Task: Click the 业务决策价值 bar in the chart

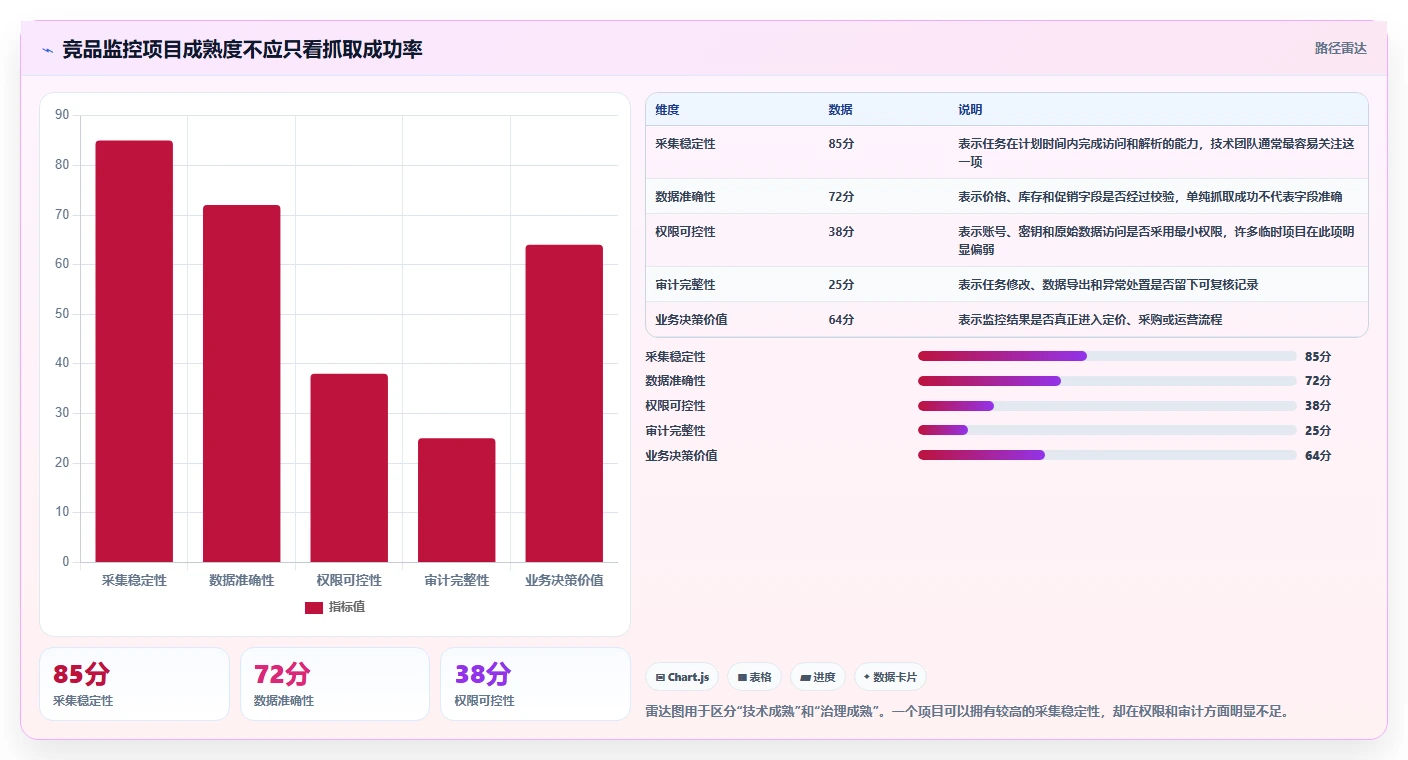Action: 564,403
